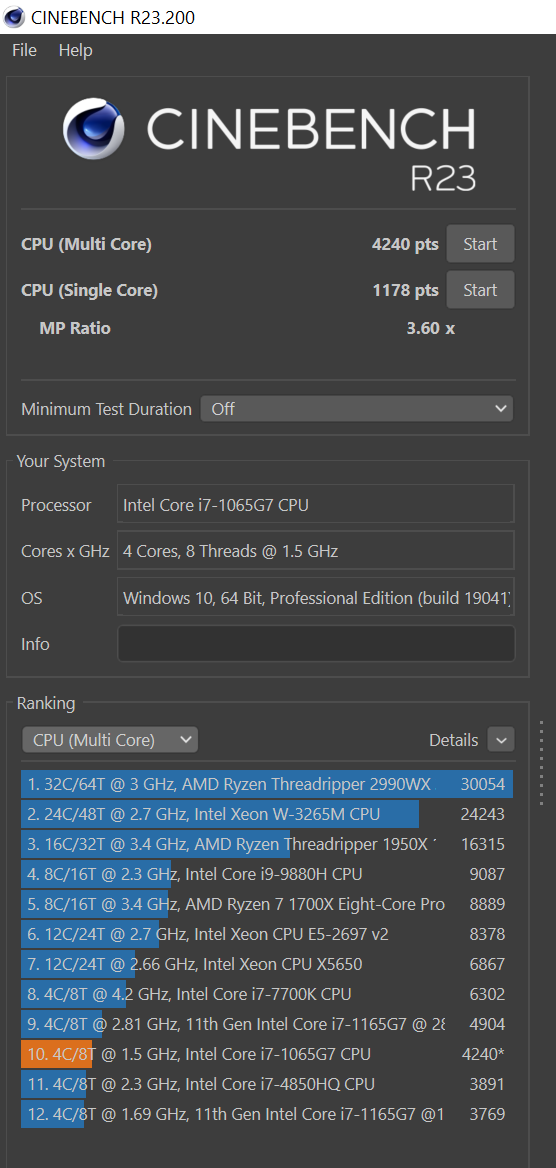Click the empty Info input field
Screen dimensions: 556x1168
(x=315, y=644)
